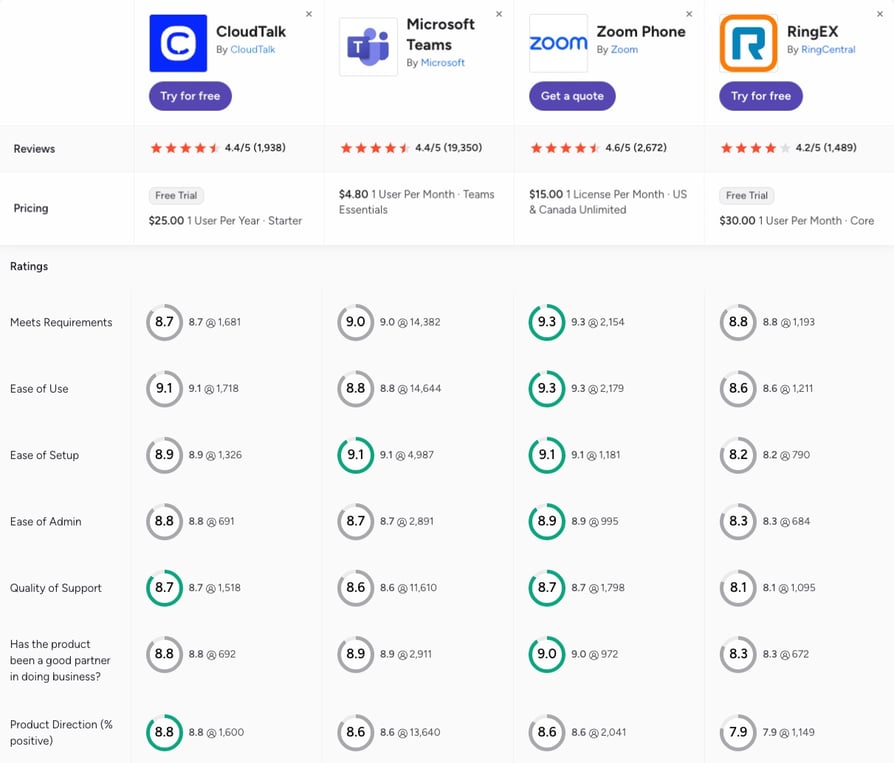The width and height of the screenshot is (894, 763).
Task: Click CloudTalk's star rating
Action: coord(184,148)
